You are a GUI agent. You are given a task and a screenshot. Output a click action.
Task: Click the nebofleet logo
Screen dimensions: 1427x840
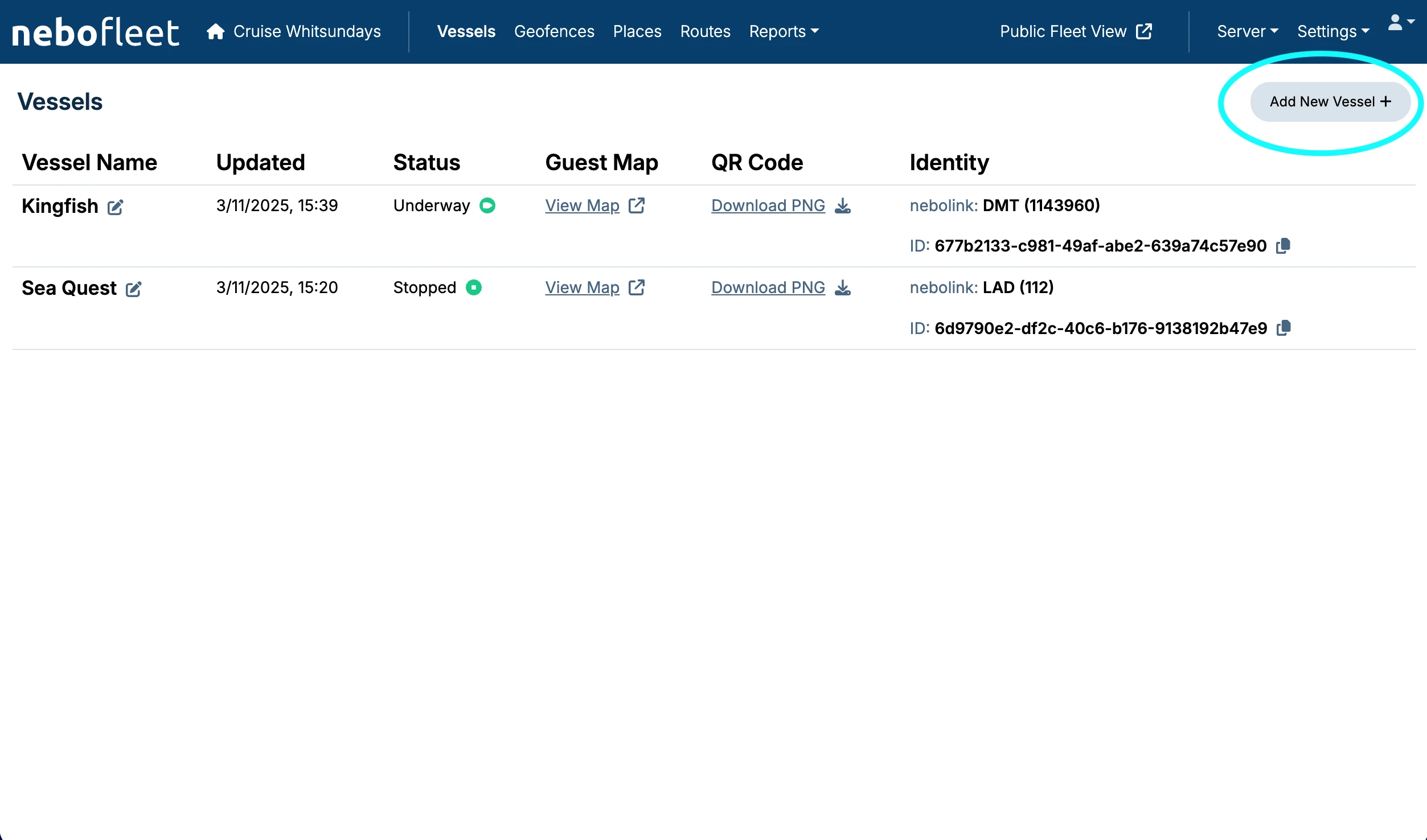click(x=96, y=32)
